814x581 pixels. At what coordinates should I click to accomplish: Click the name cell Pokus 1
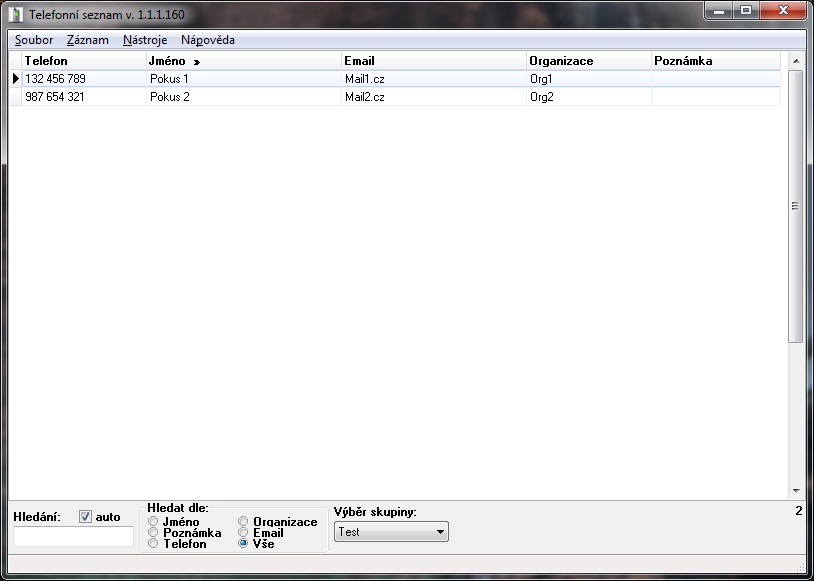[x=243, y=78]
